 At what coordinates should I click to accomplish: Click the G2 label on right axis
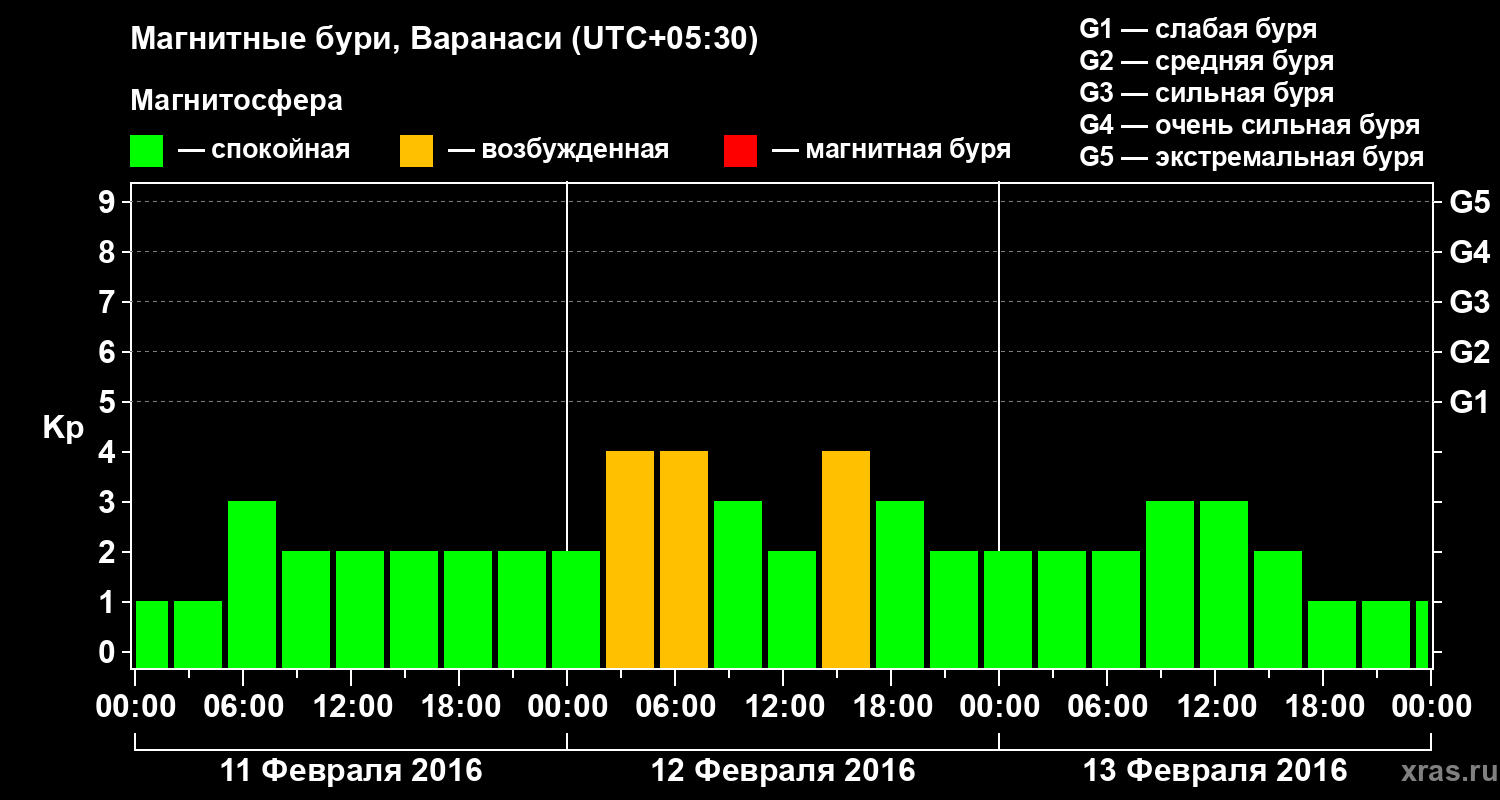(1469, 352)
